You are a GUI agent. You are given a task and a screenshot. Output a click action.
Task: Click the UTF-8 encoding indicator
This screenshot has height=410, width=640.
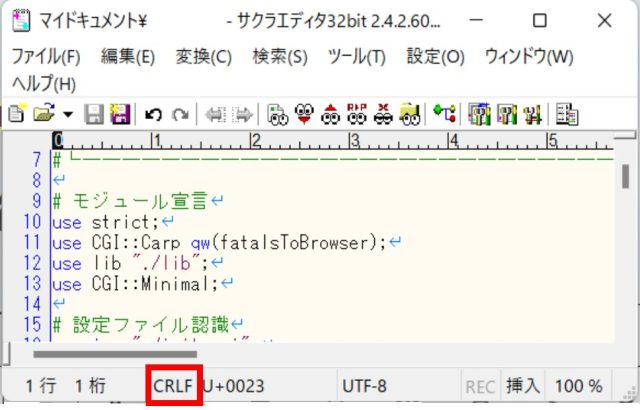364,386
